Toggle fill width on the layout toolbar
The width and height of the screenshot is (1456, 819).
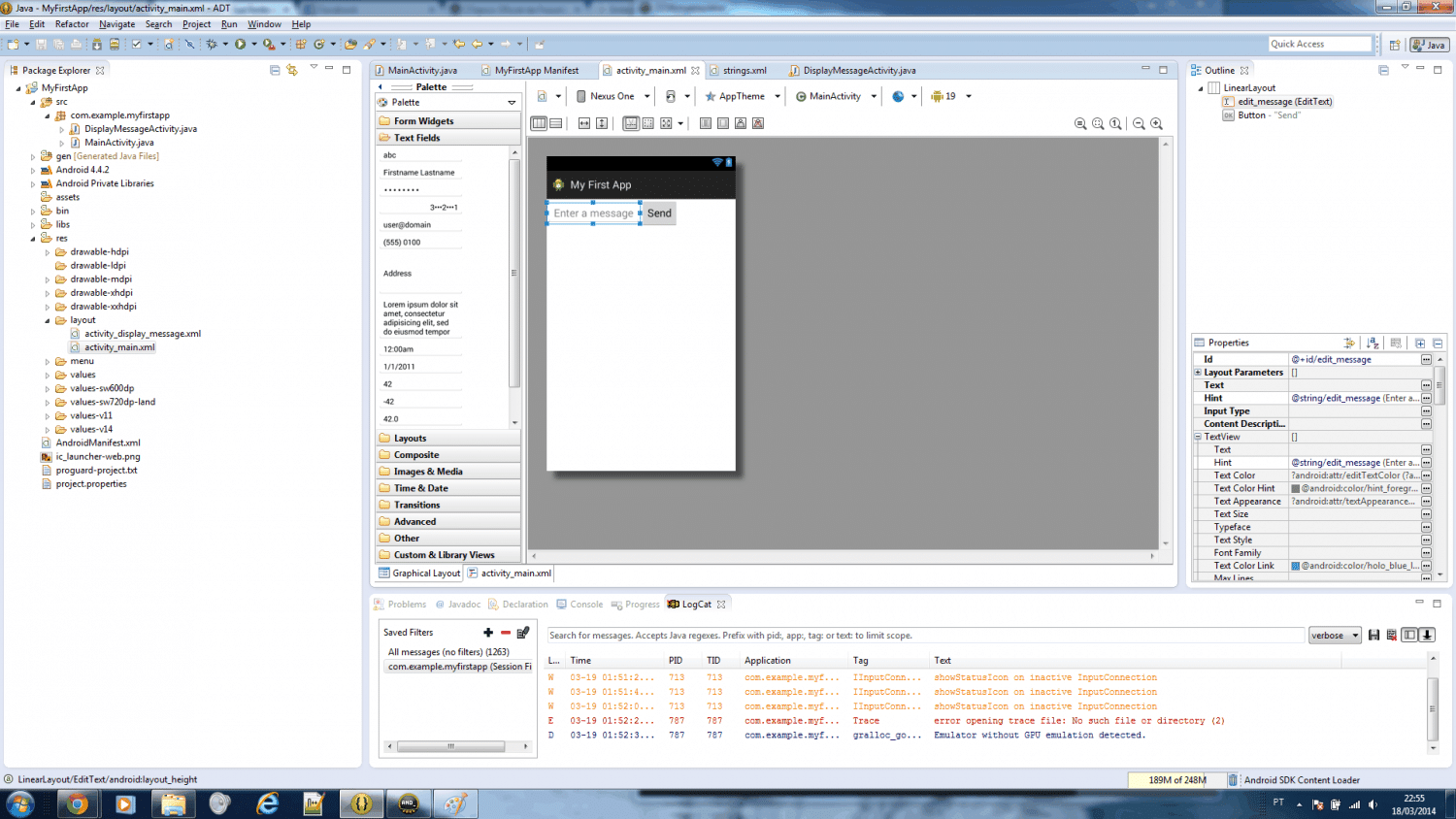pos(583,123)
